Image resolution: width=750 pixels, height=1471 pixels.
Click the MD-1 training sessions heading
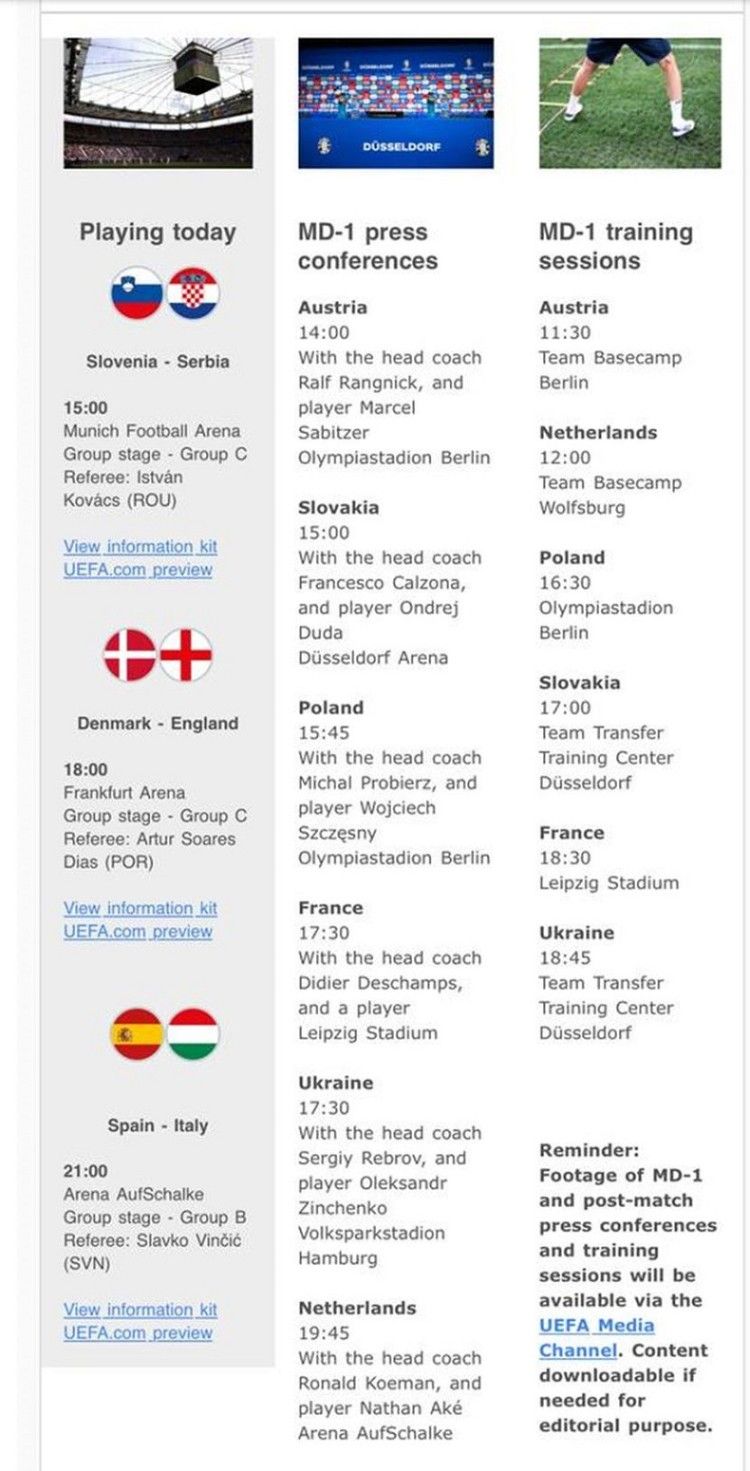[x=616, y=246]
